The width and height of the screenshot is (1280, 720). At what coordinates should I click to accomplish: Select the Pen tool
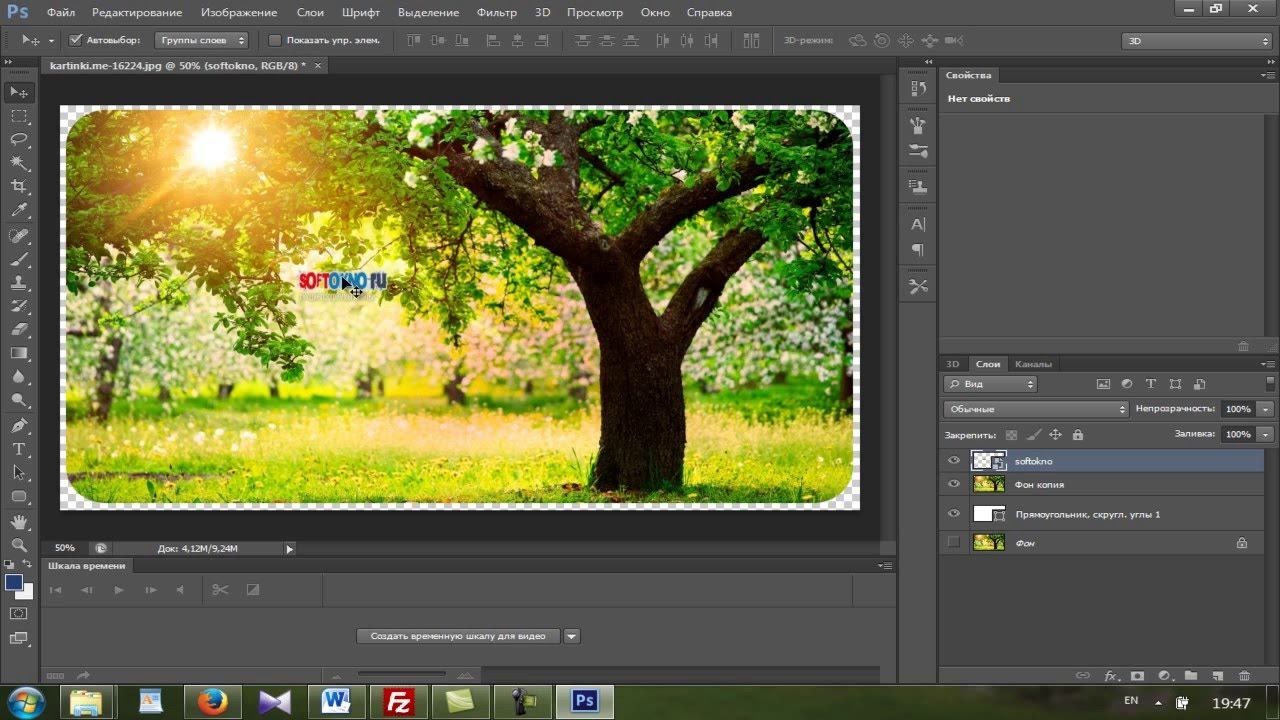click(x=19, y=426)
